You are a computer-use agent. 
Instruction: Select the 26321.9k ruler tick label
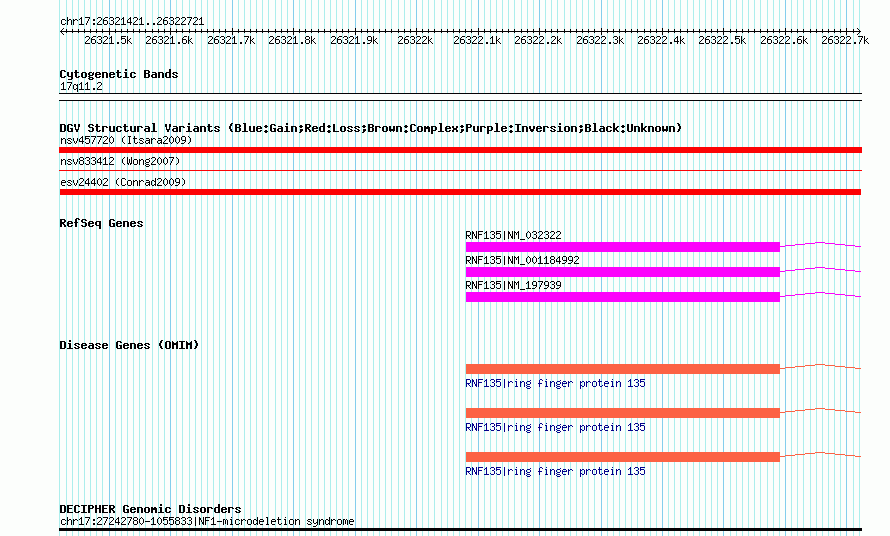(x=354, y=40)
